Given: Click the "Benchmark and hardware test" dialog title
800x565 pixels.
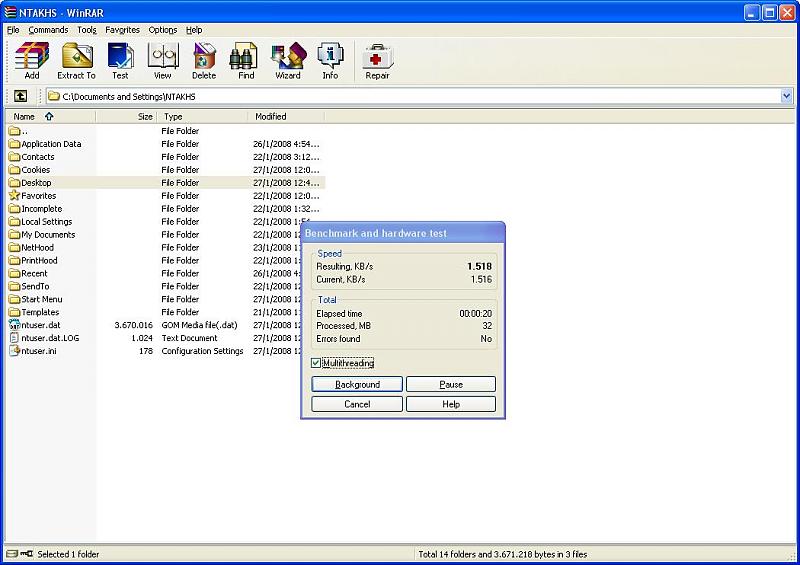Looking at the screenshot, I should (x=376, y=233).
